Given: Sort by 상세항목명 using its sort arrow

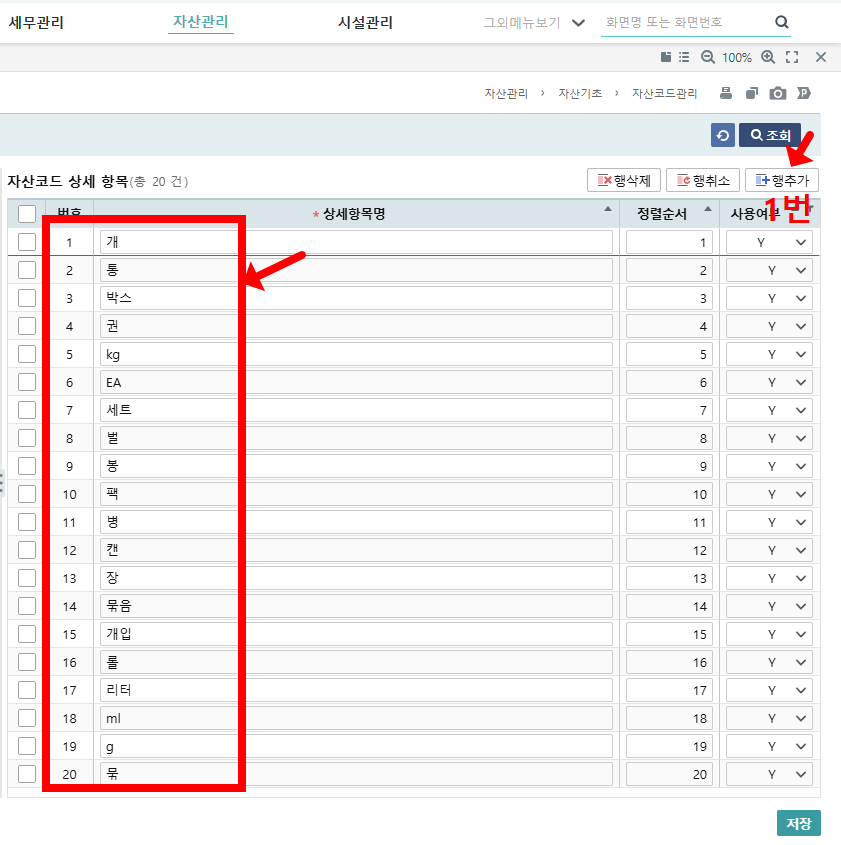Looking at the screenshot, I should click(x=608, y=209).
